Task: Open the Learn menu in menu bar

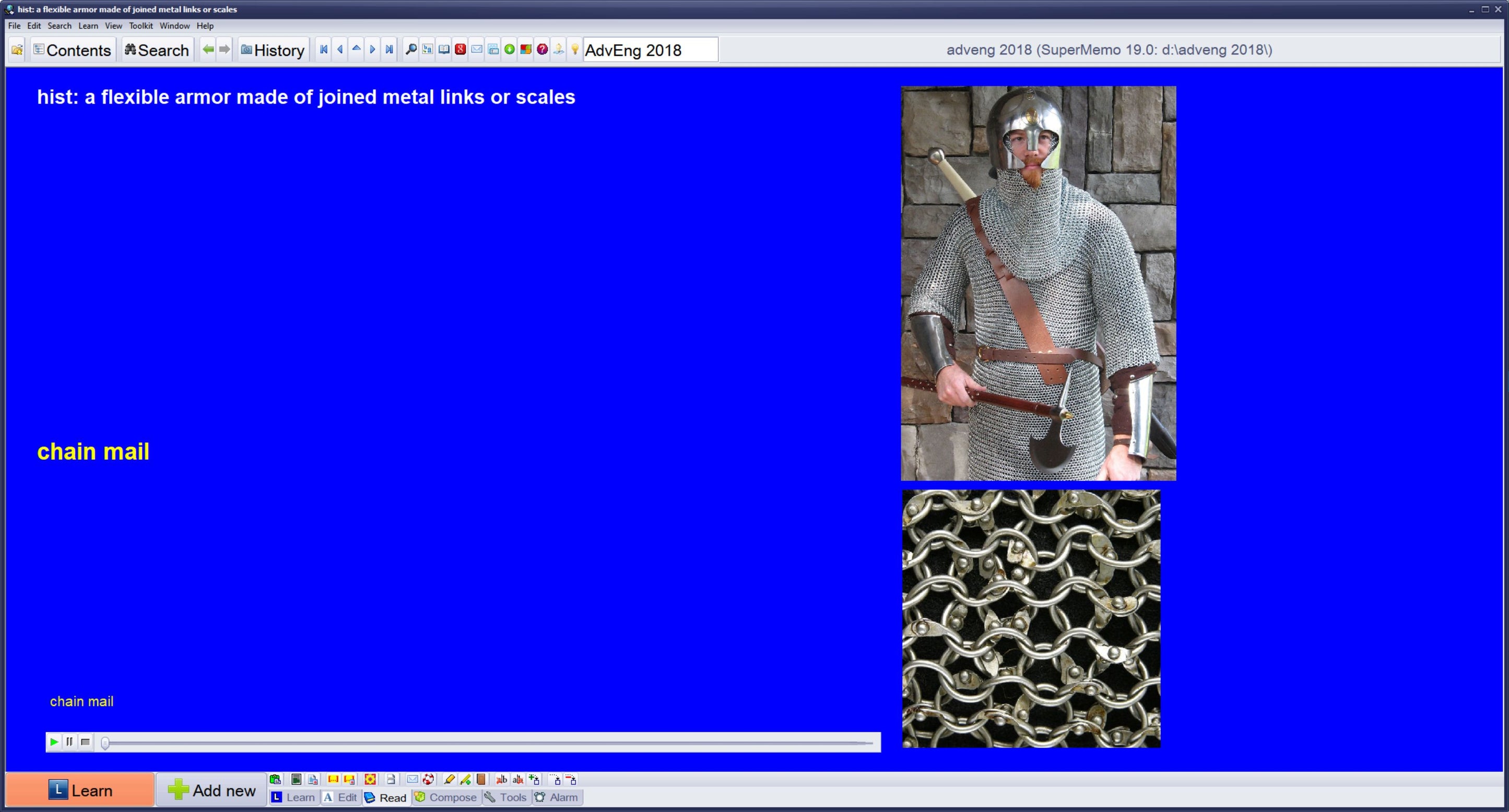Action: [88, 26]
